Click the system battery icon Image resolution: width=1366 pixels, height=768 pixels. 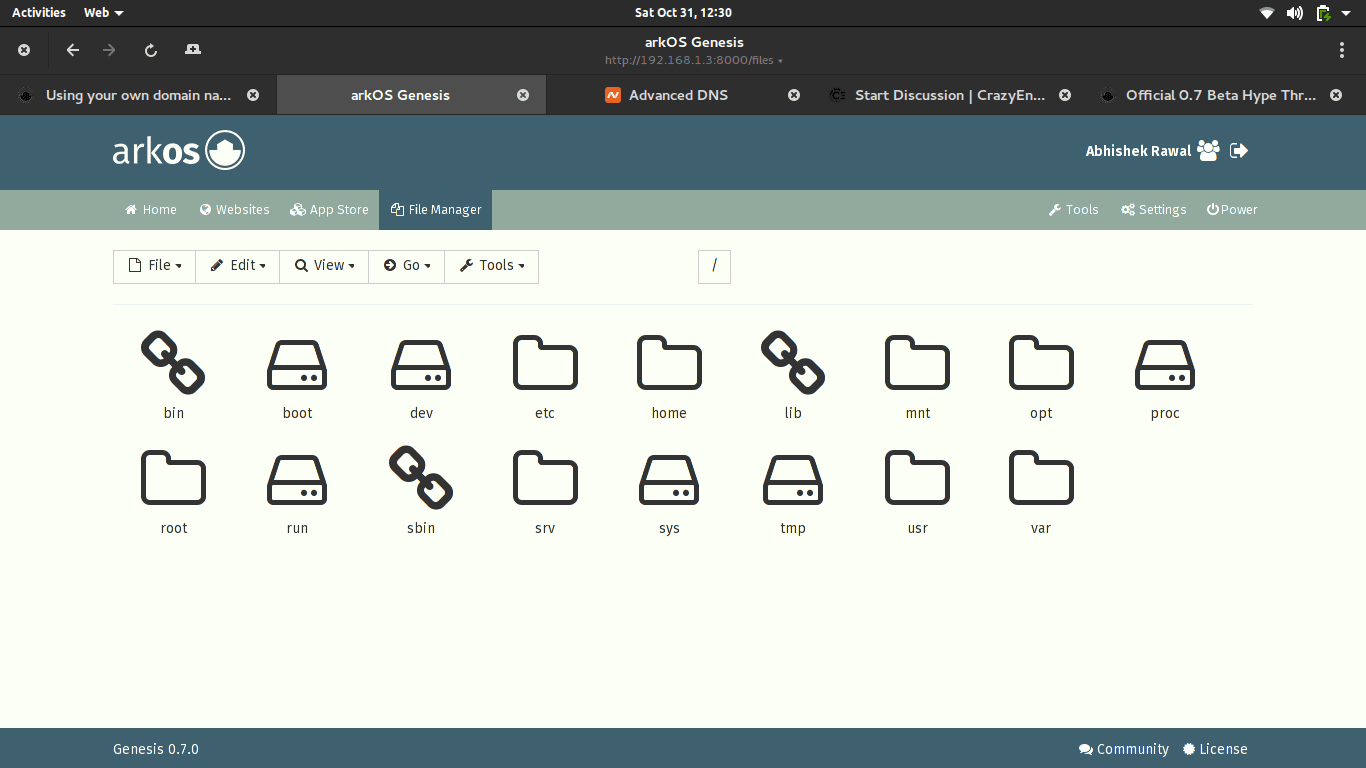coord(1323,13)
